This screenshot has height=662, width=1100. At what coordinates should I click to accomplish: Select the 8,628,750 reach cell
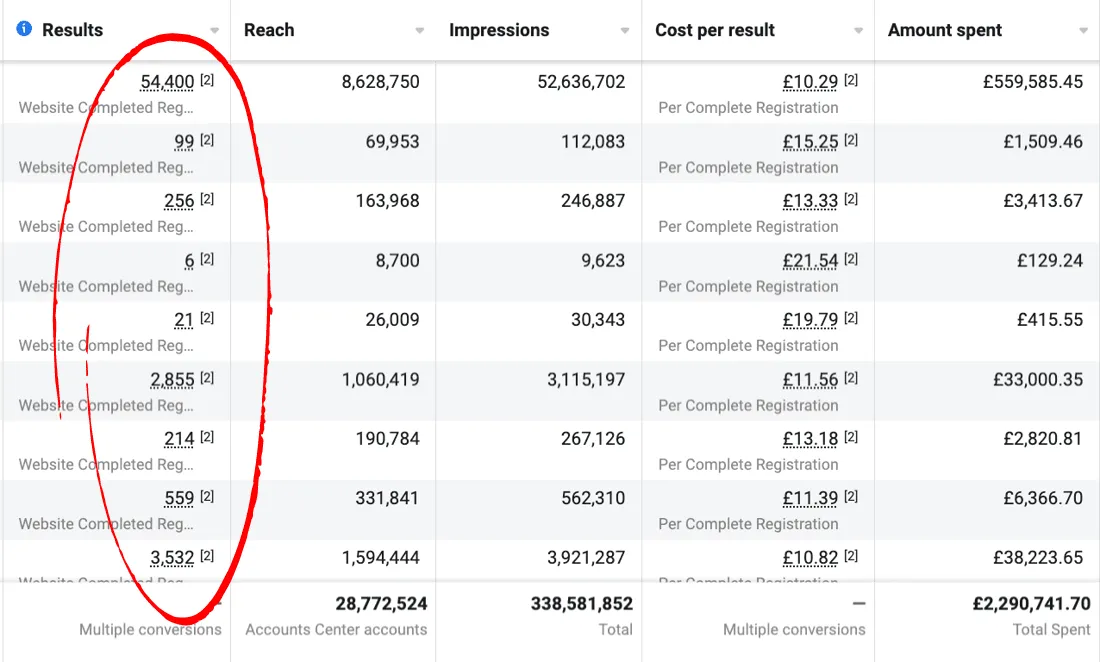(380, 82)
